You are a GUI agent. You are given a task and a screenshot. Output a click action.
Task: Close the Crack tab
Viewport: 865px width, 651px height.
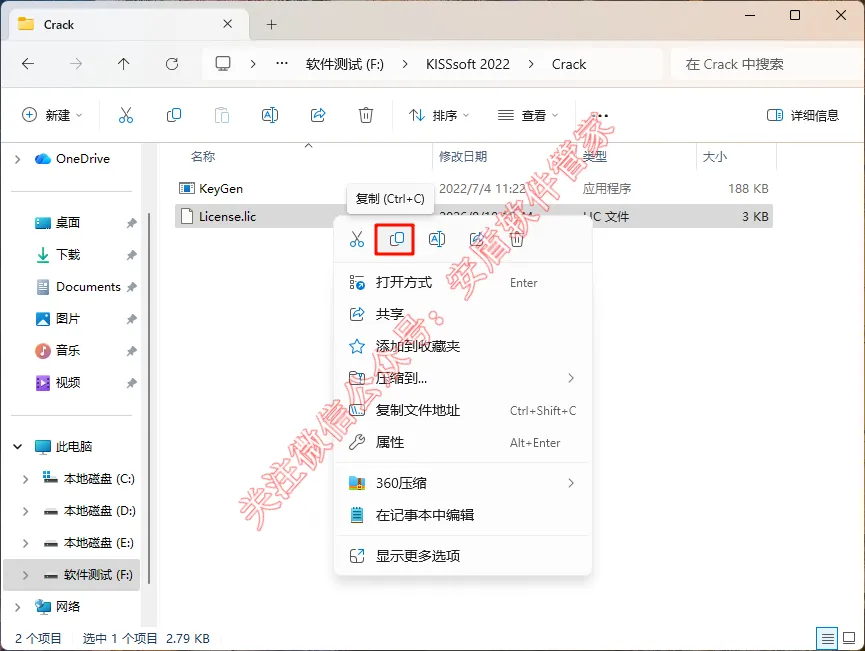click(x=227, y=24)
